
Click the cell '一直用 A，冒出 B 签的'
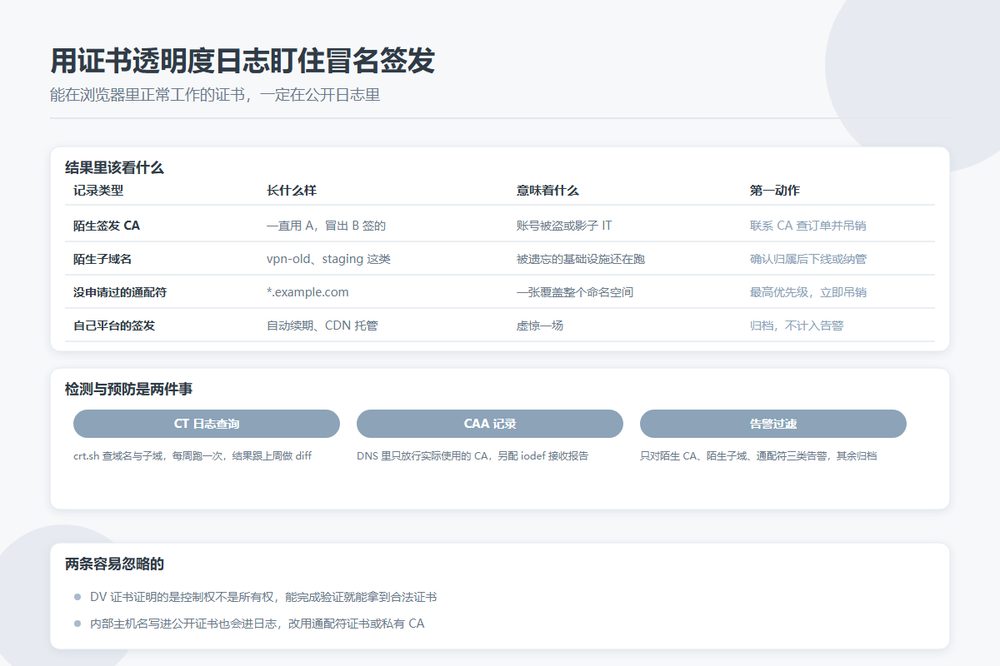pos(326,225)
